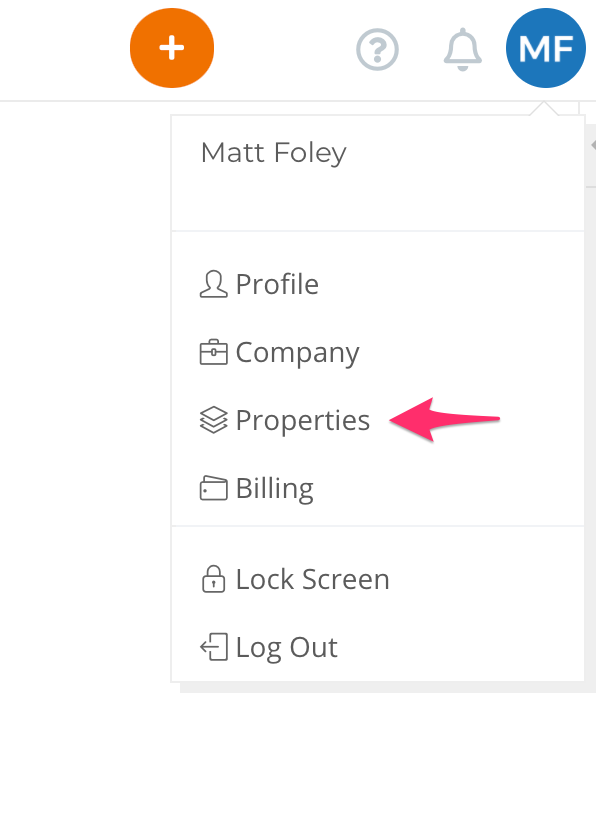Open the Profile menu item
This screenshot has height=826, width=596.
click(277, 284)
